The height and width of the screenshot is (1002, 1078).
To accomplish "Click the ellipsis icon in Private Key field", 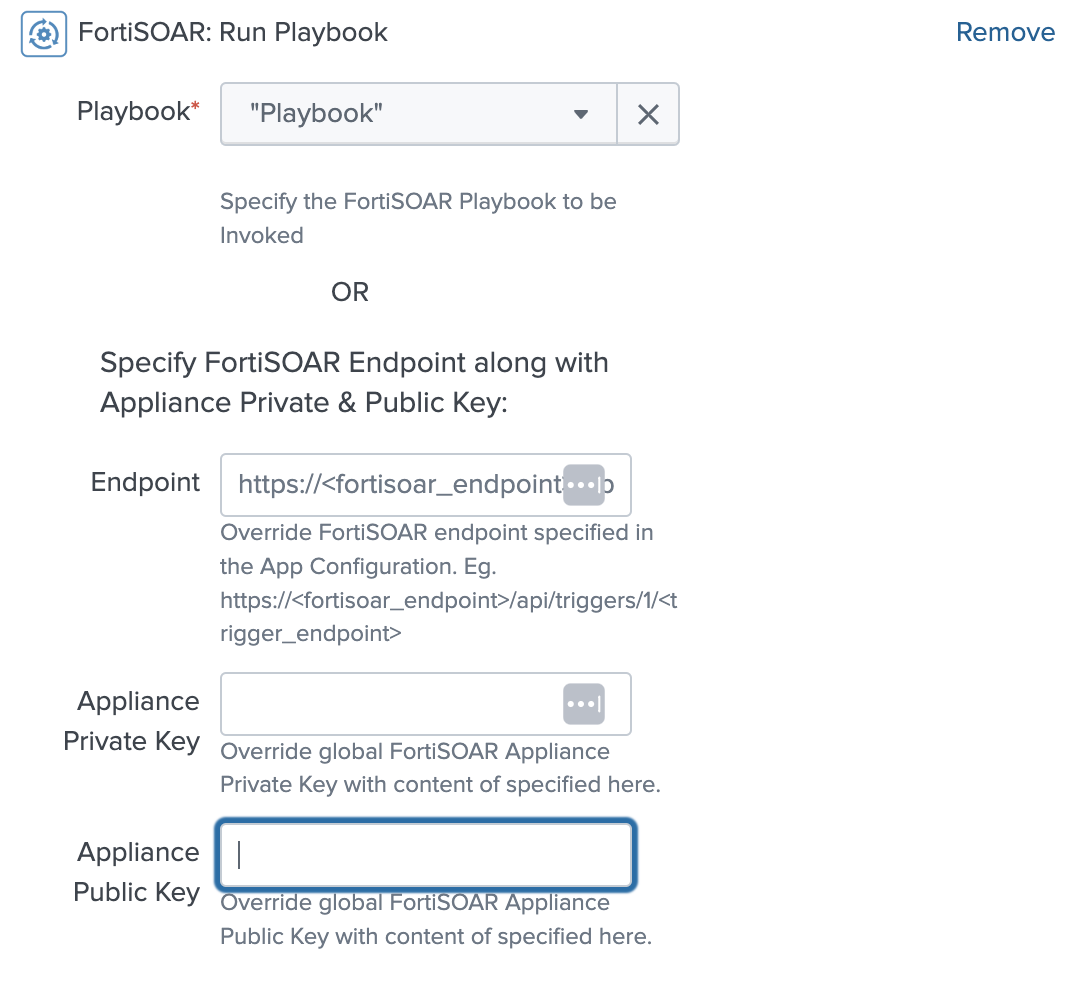I will pyautogui.click(x=584, y=704).
